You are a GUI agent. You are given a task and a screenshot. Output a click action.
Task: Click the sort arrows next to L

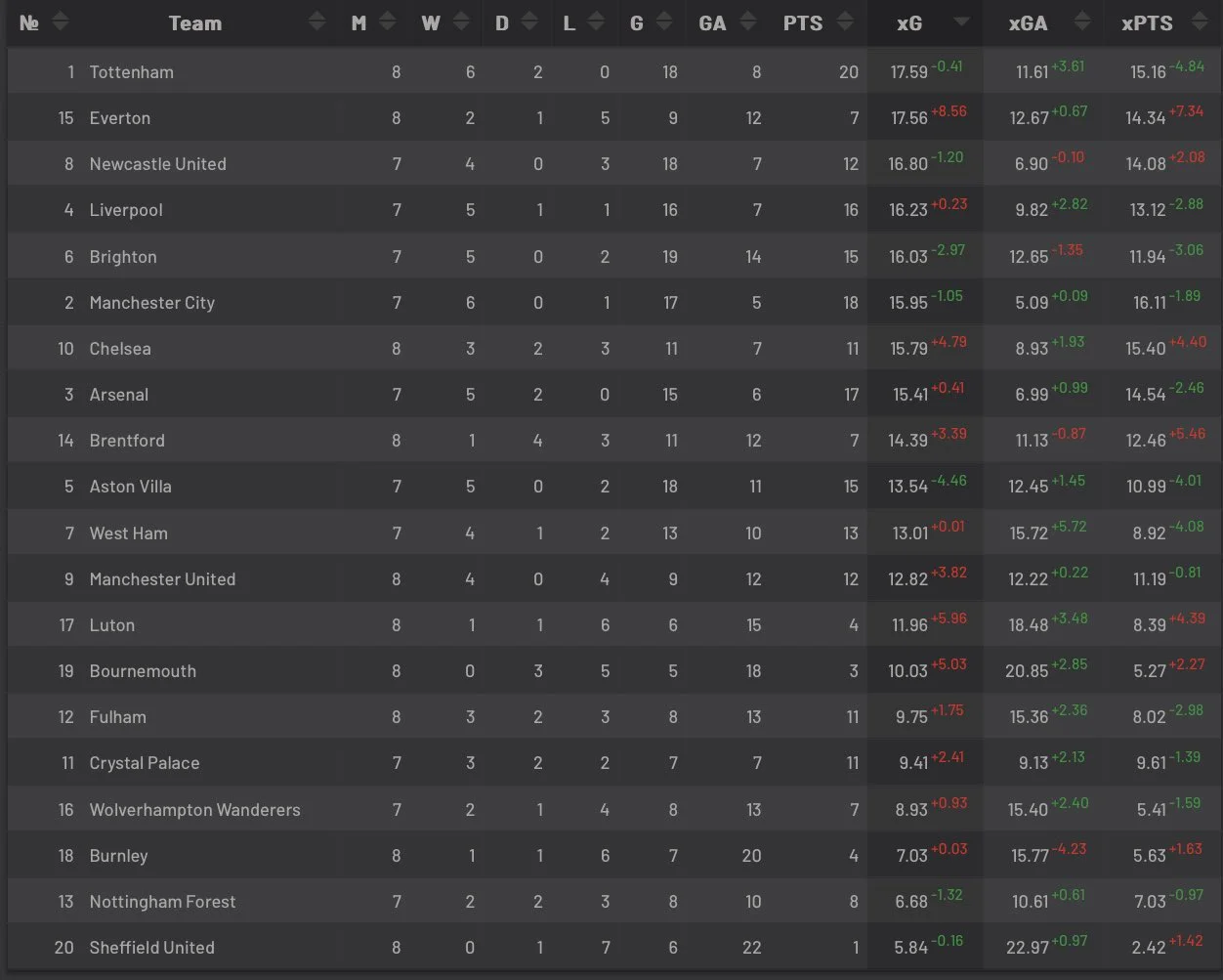pos(596,22)
